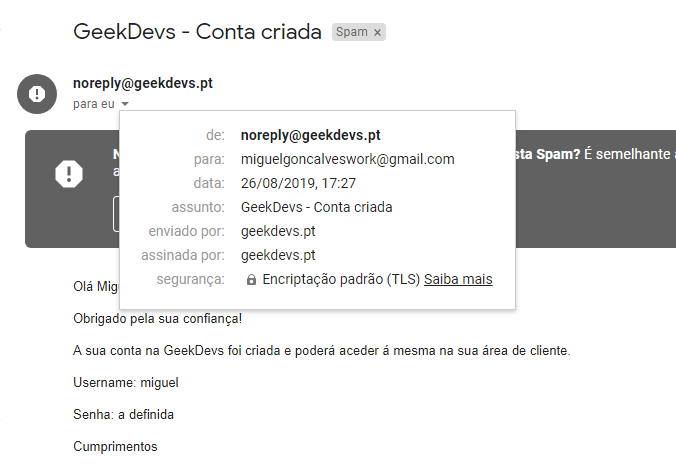
Task: Click 'enviado por' value geekdevs.pt
Action: [x=278, y=232]
